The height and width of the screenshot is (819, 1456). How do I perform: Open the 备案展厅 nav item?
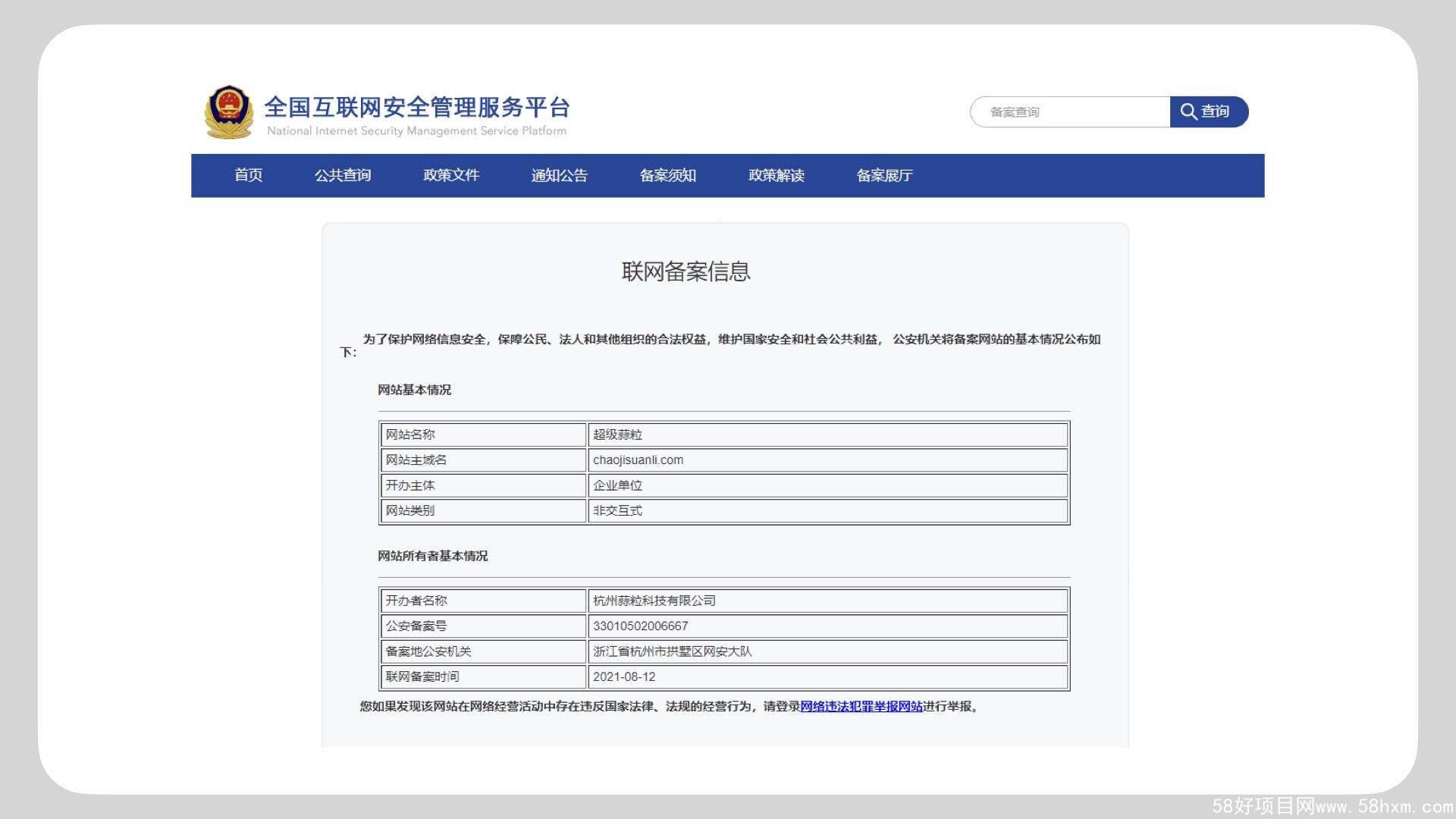885,175
